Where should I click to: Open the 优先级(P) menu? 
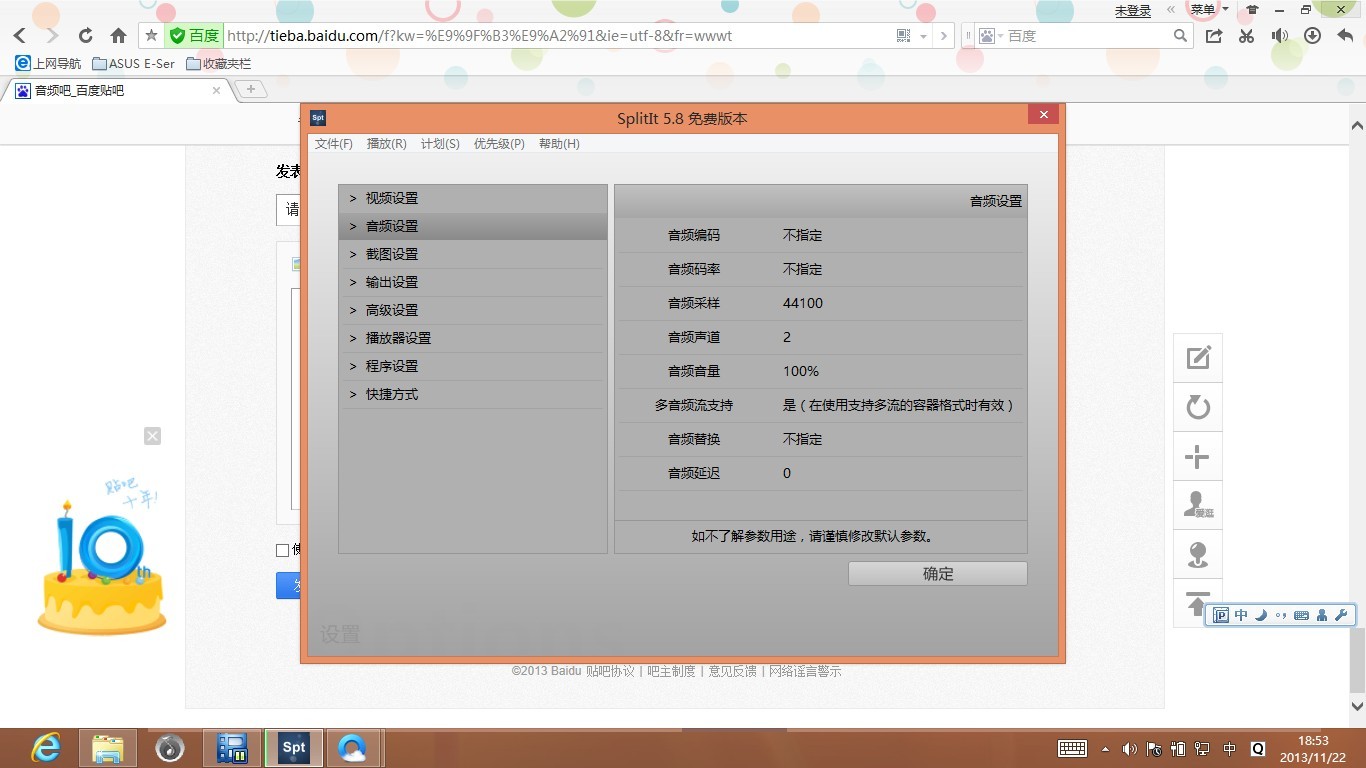pyautogui.click(x=499, y=144)
